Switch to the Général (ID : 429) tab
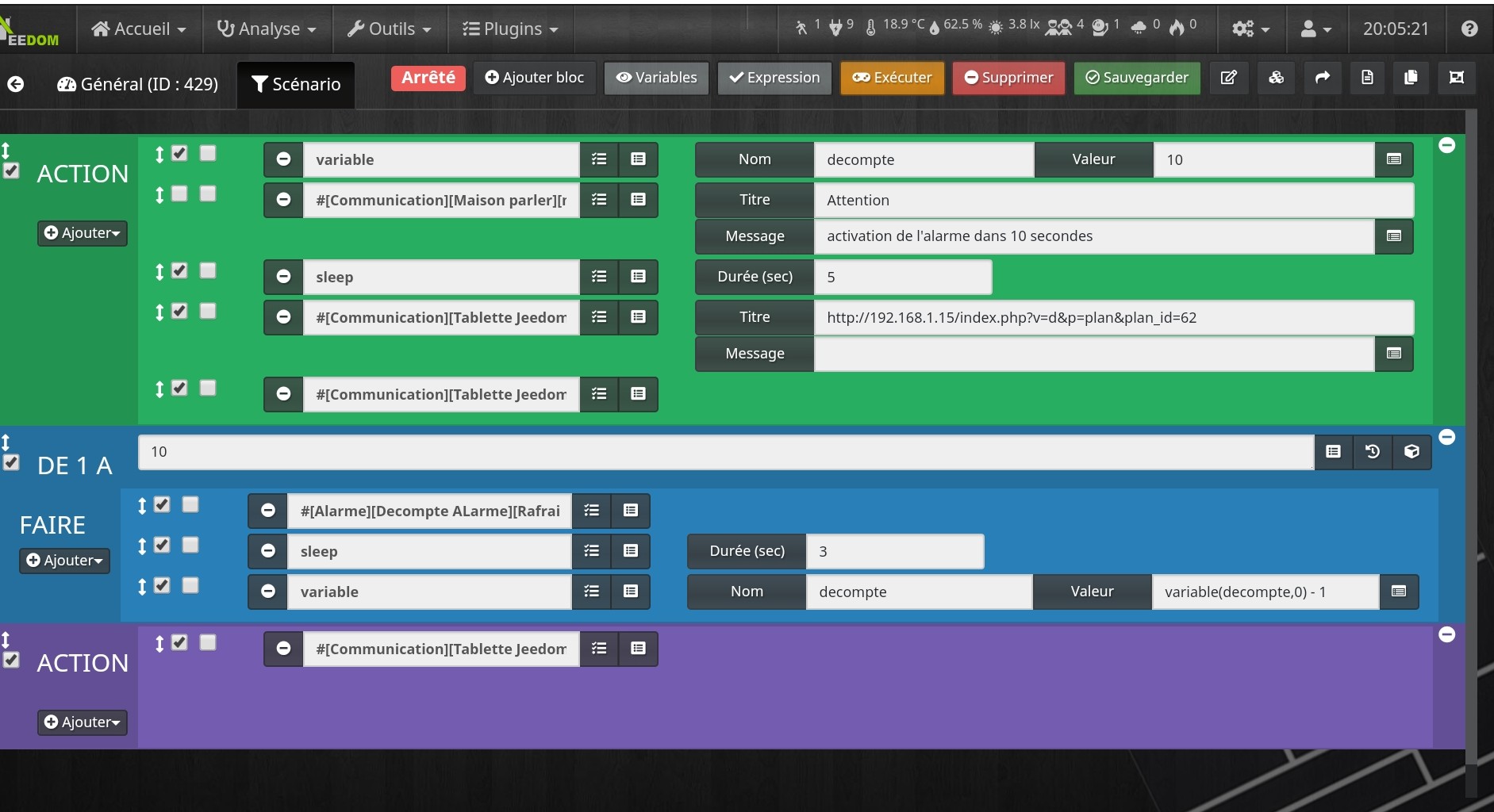This screenshot has width=1494, height=812. pos(137,84)
